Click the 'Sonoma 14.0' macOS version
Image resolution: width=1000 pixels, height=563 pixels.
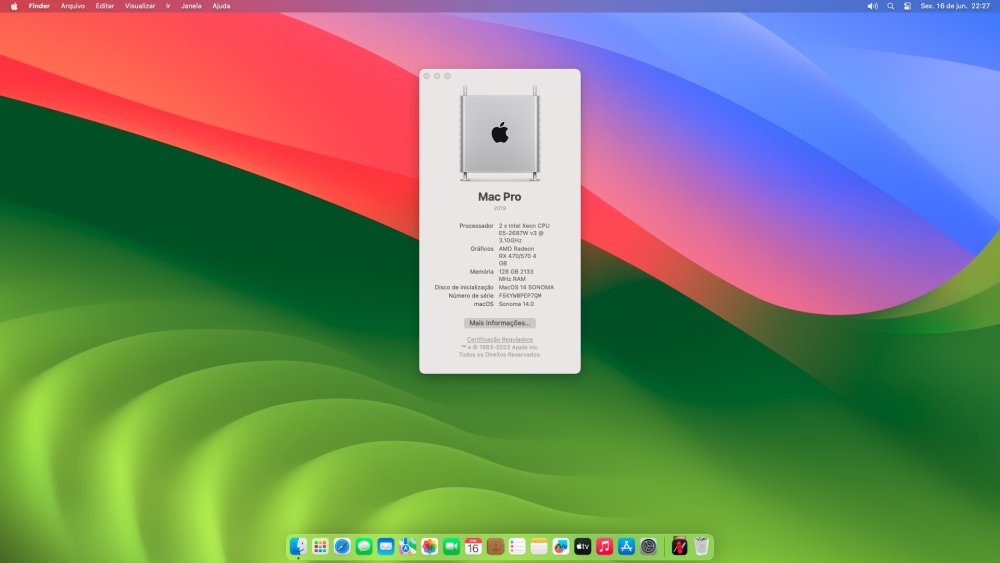tap(516, 304)
